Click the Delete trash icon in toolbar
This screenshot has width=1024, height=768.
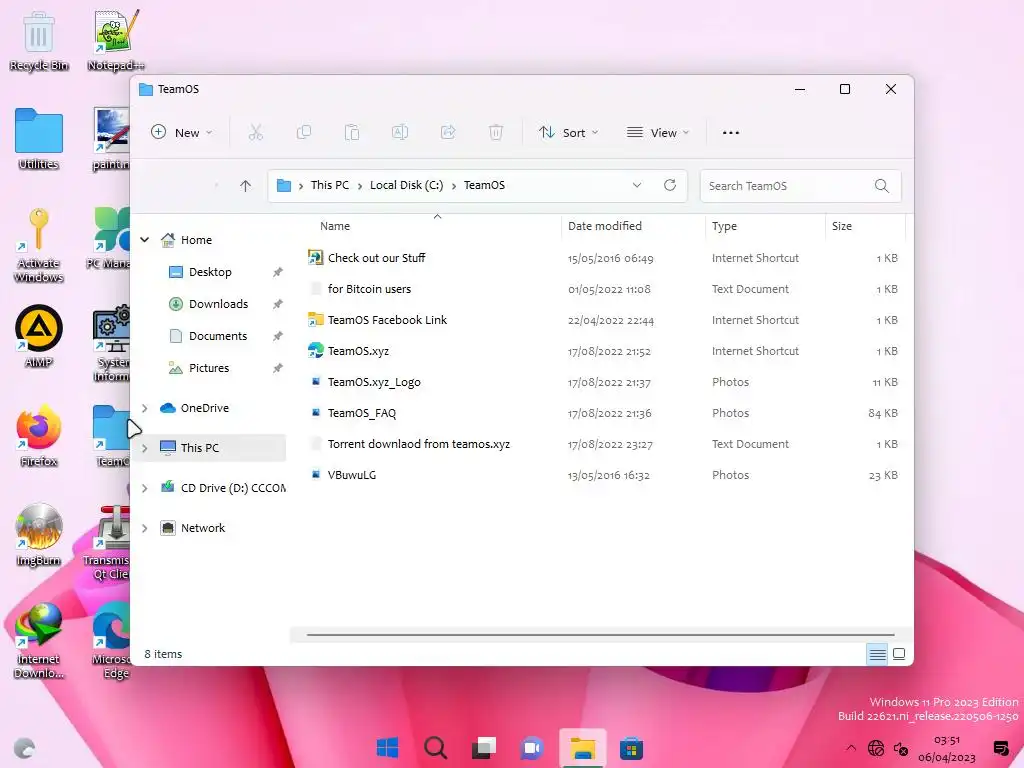(x=496, y=133)
